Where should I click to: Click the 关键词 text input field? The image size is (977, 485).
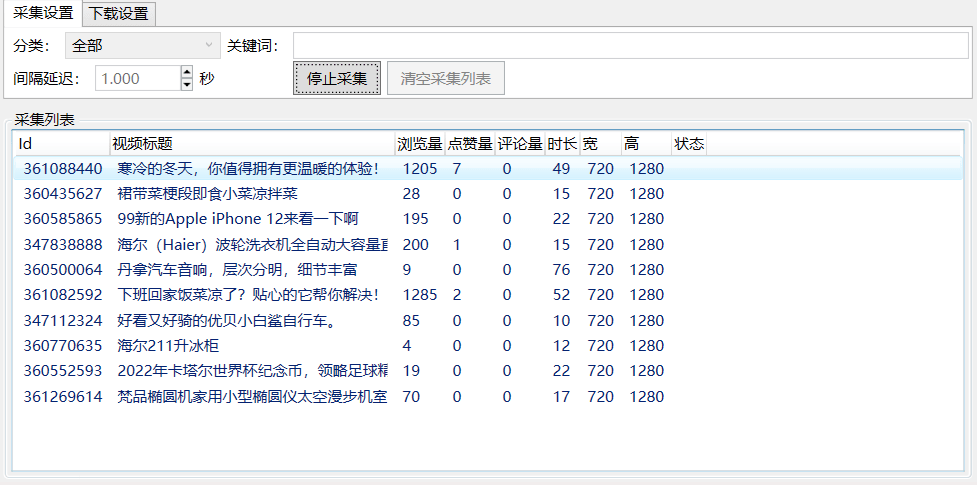click(x=630, y=46)
